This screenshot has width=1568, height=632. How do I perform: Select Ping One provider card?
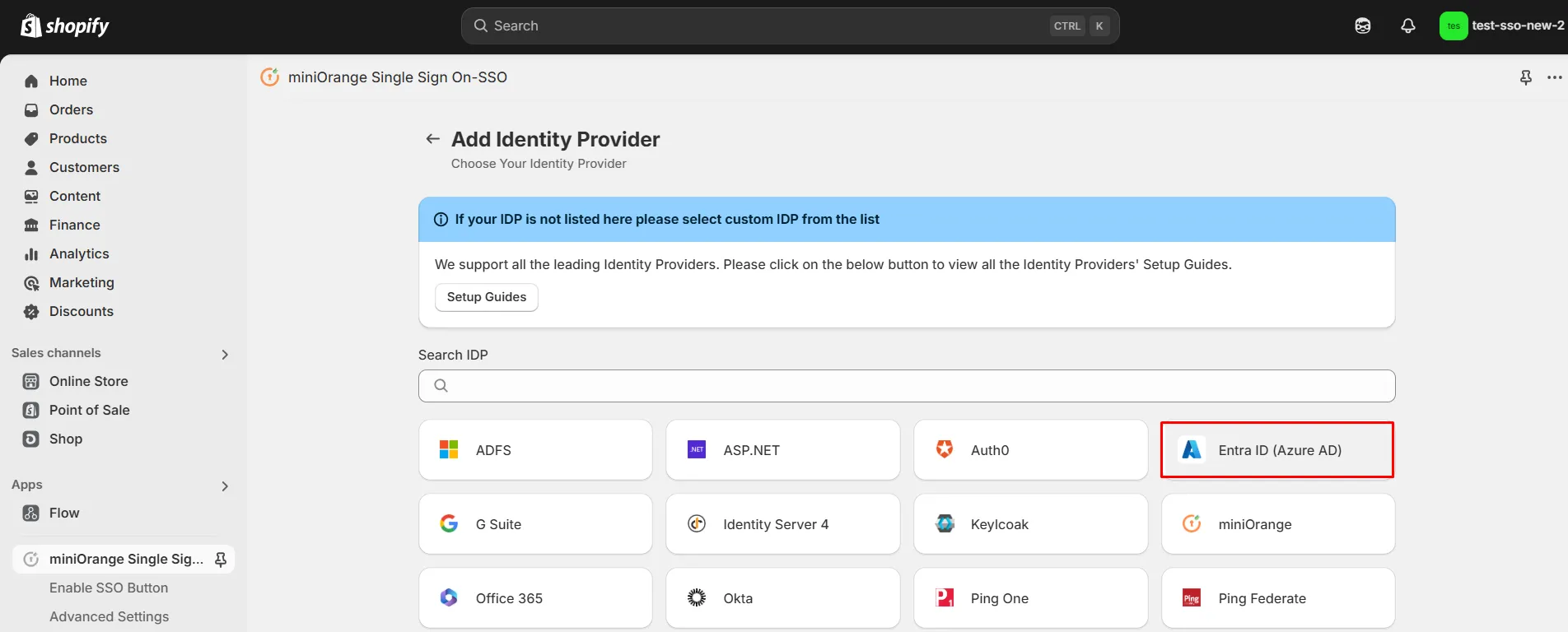tap(1030, 598)
